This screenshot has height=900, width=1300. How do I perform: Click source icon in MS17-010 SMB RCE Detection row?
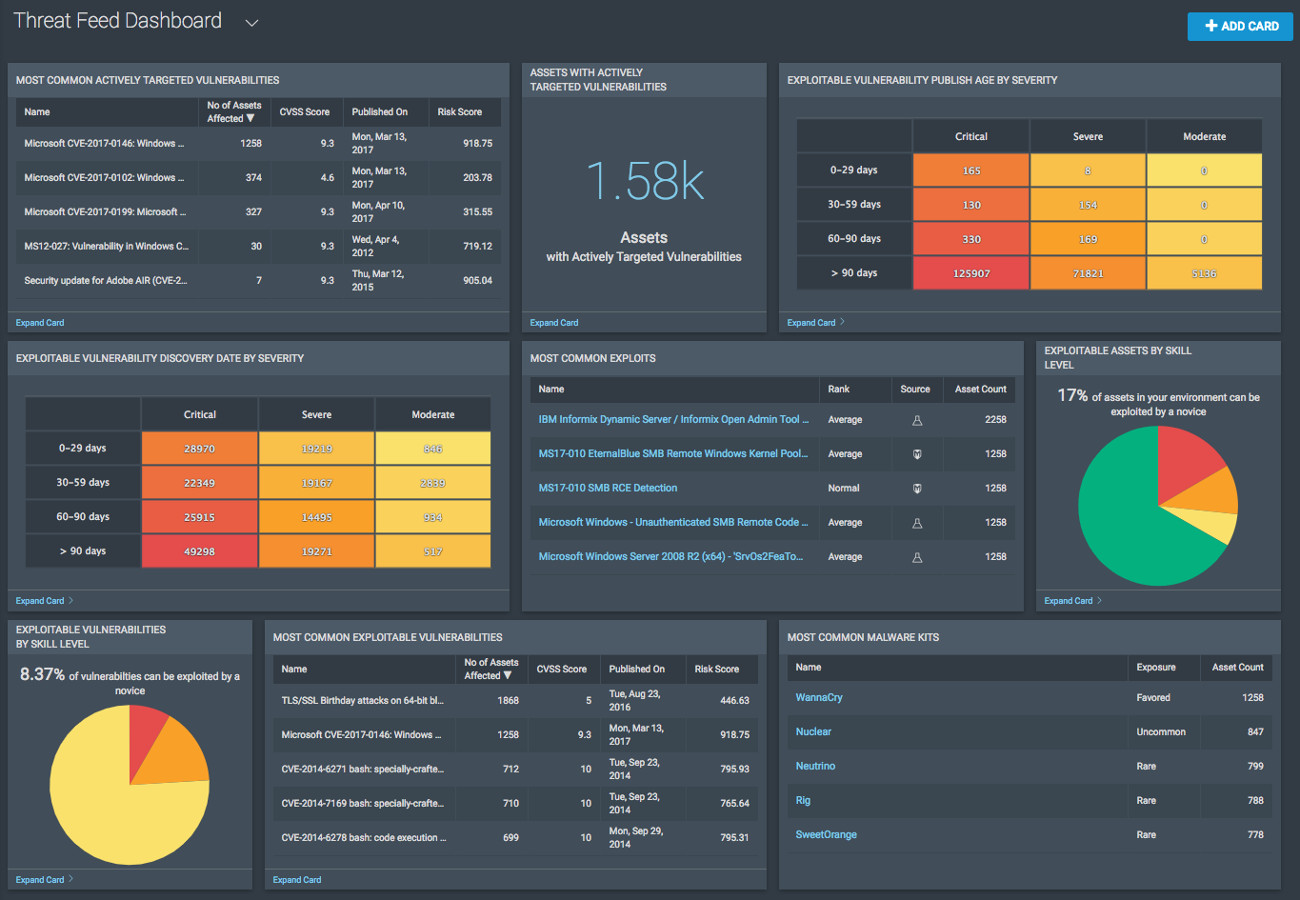pos(917,488)
